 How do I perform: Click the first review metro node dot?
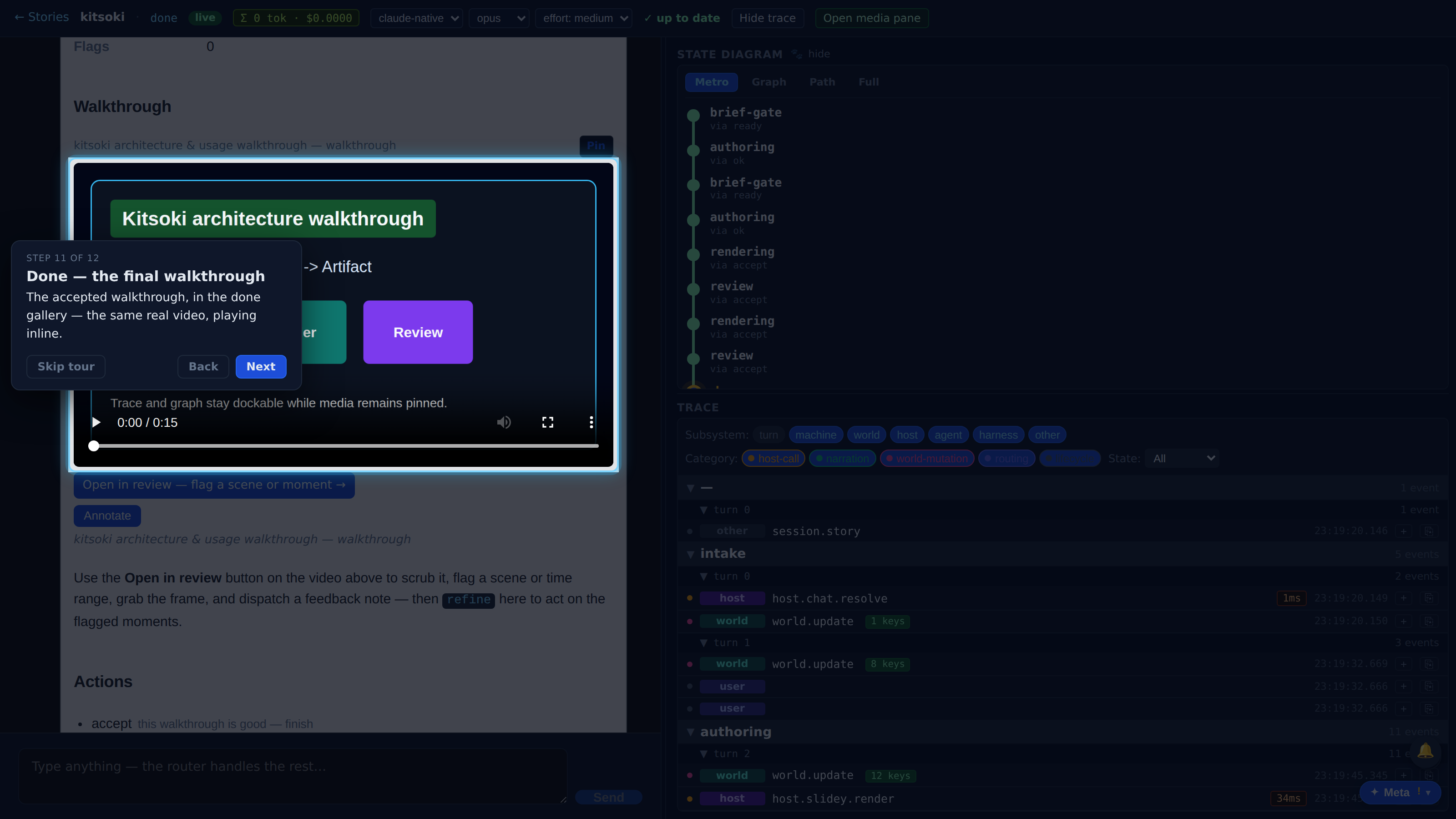(693, 289)
